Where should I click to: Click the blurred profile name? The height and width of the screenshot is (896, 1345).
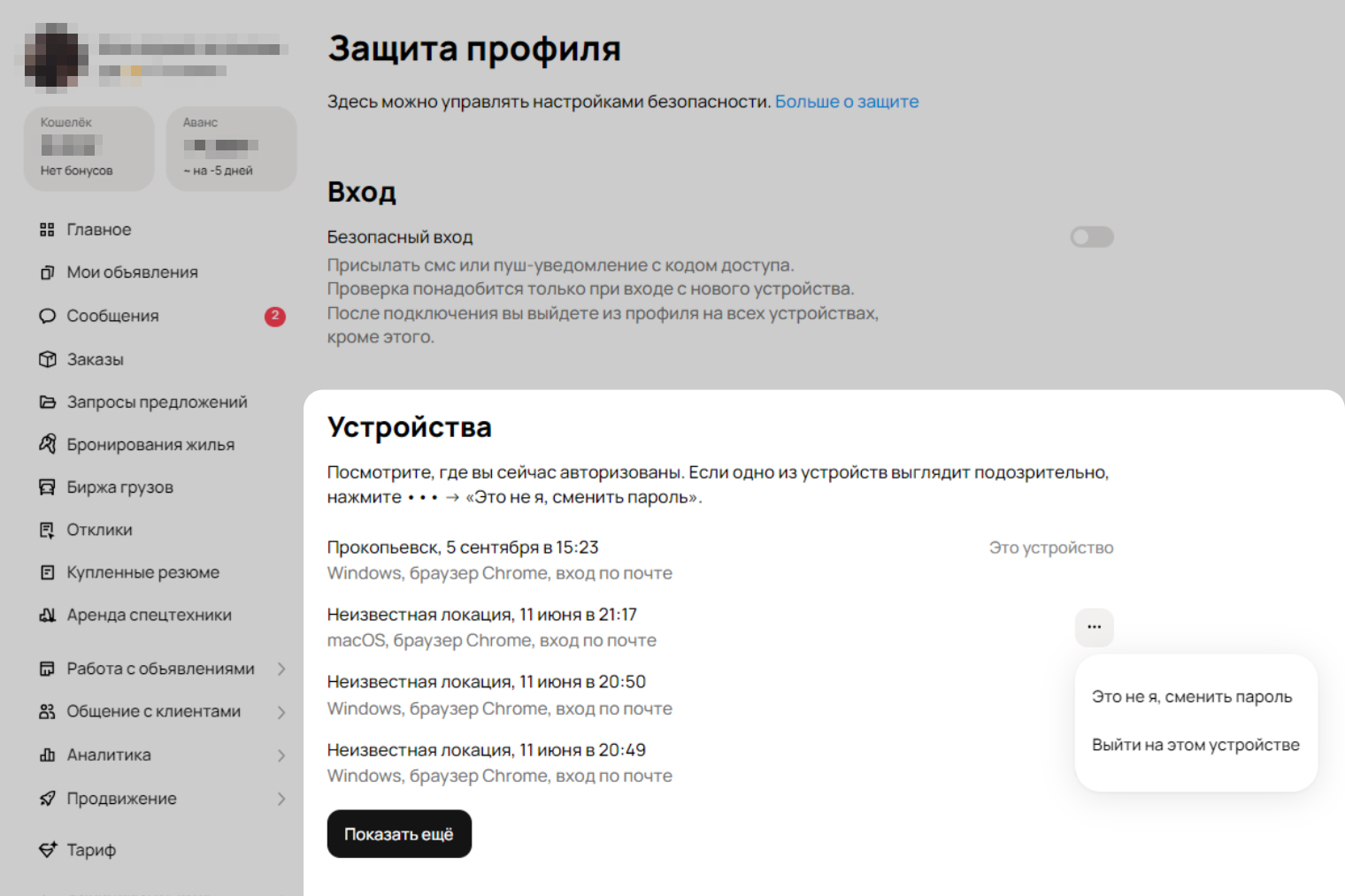pos(193,49)
